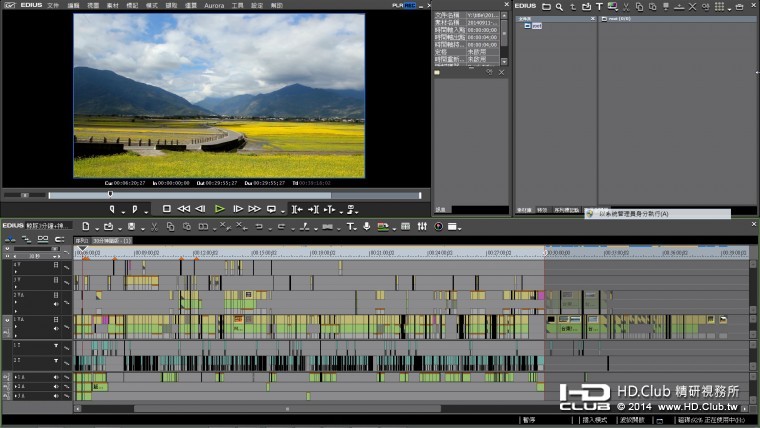Click the New Sequence icon in timeline toolbar
This screenshot has width=760, height=428.
(x=86, y=226)
